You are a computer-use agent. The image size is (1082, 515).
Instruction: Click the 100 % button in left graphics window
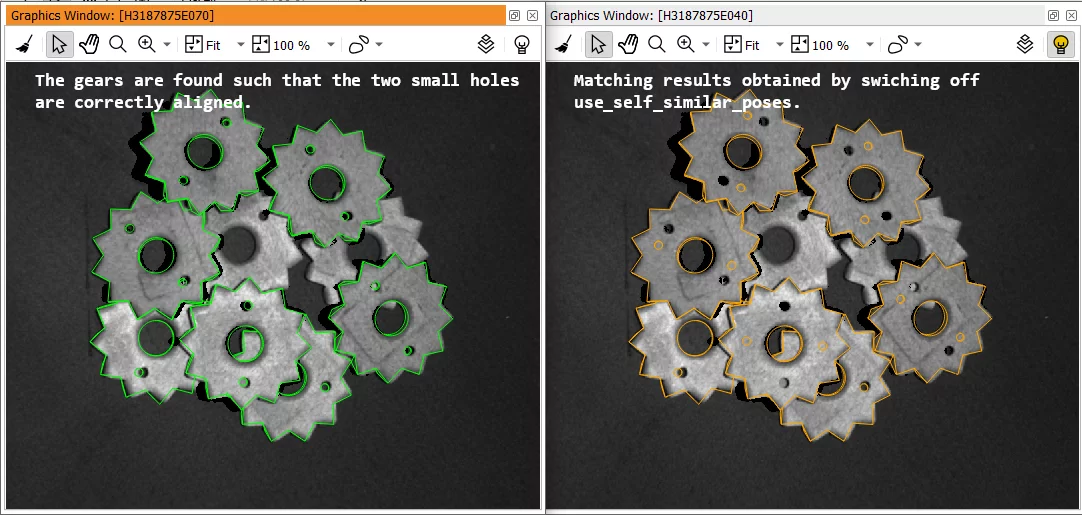281,45
